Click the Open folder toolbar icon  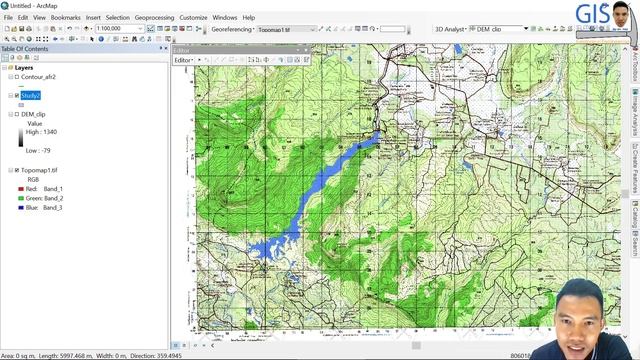pos(14,29)
